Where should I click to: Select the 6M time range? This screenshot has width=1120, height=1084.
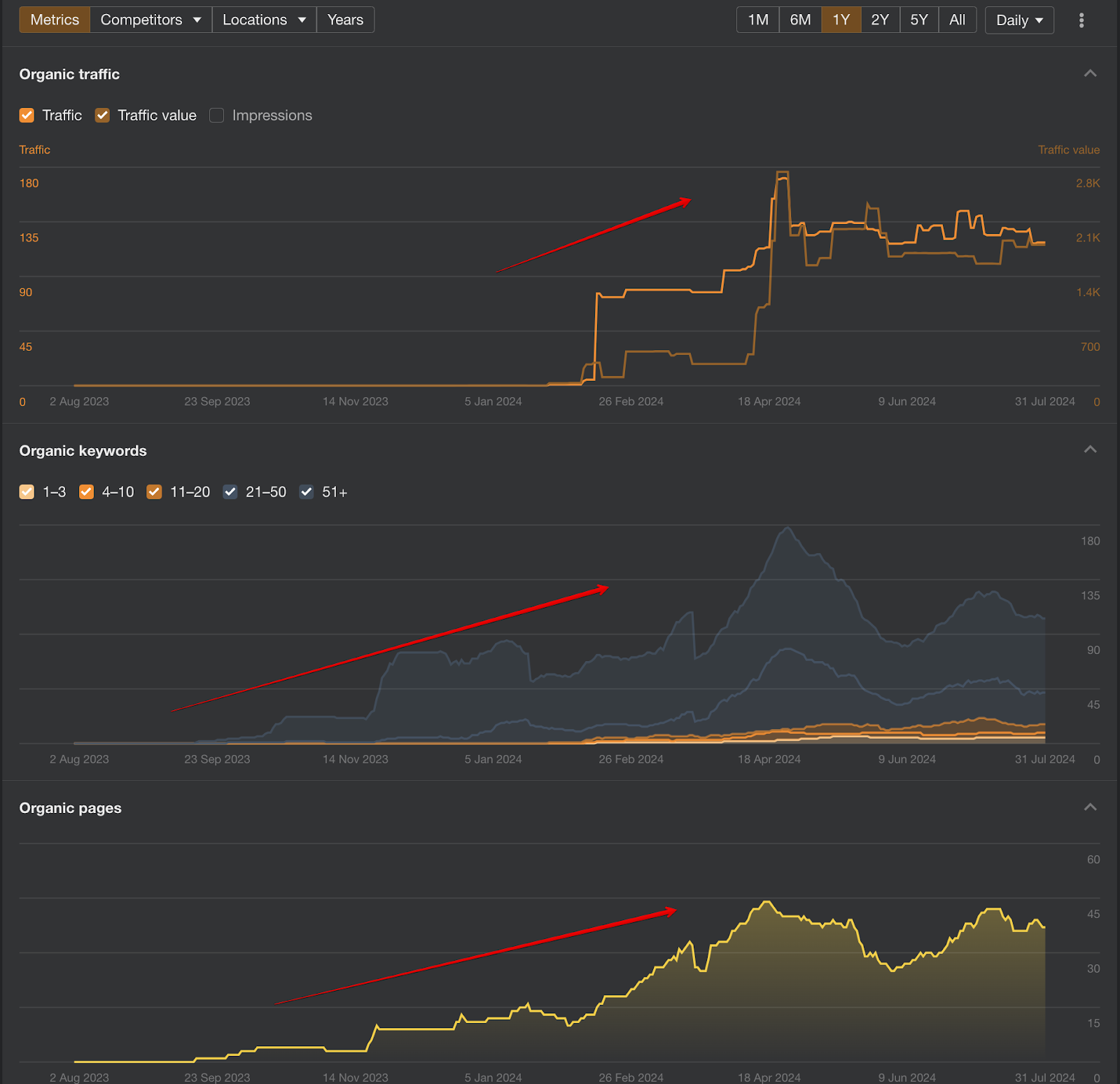tap(800, 20)
